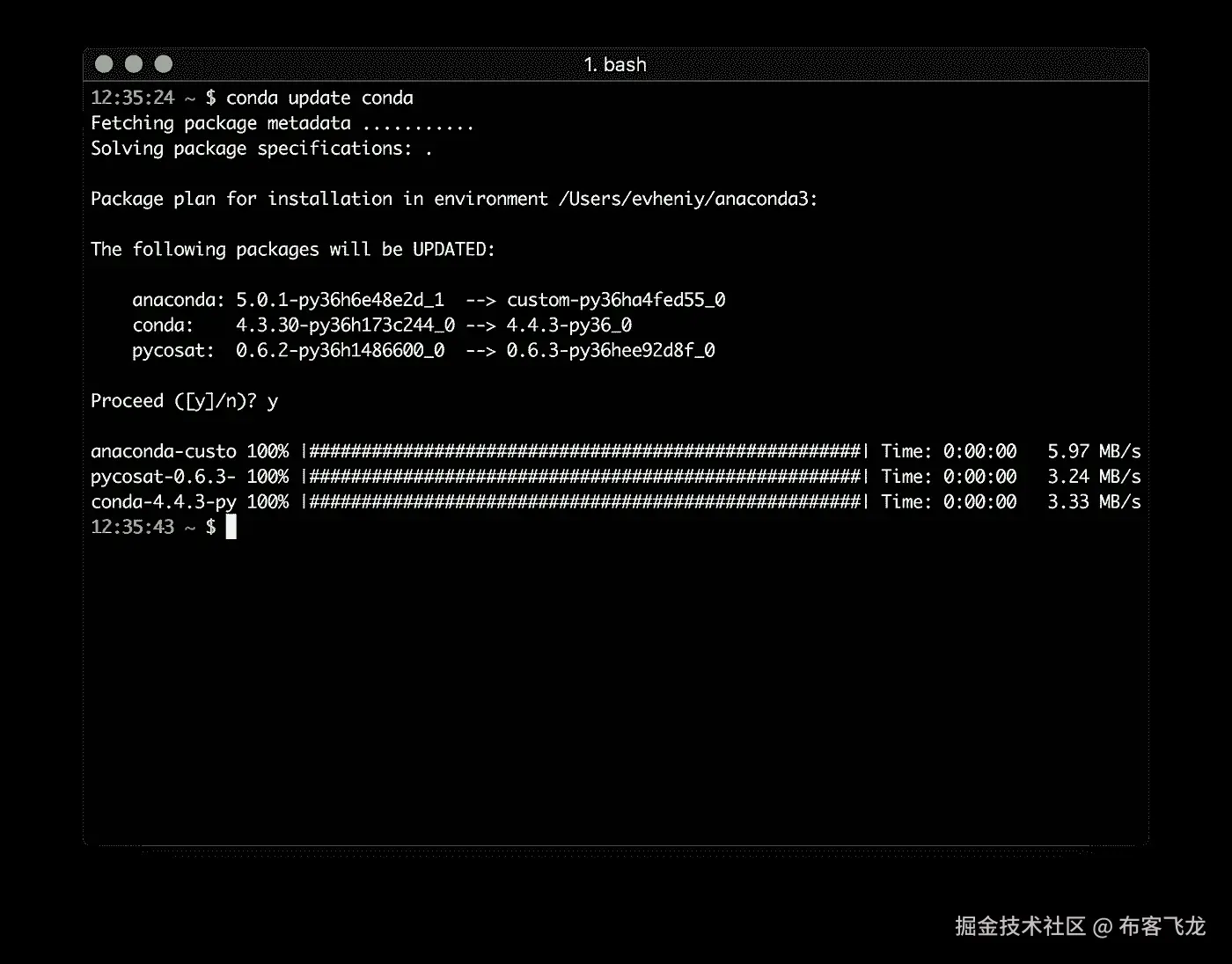
Task: Click version '4.3.30-py36h173c244_0'
Action: click(x=345, y=326)
